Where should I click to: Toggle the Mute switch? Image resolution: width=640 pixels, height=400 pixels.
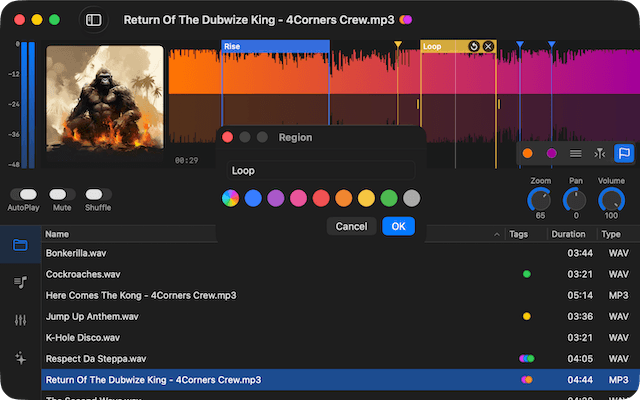coord(62,194)
